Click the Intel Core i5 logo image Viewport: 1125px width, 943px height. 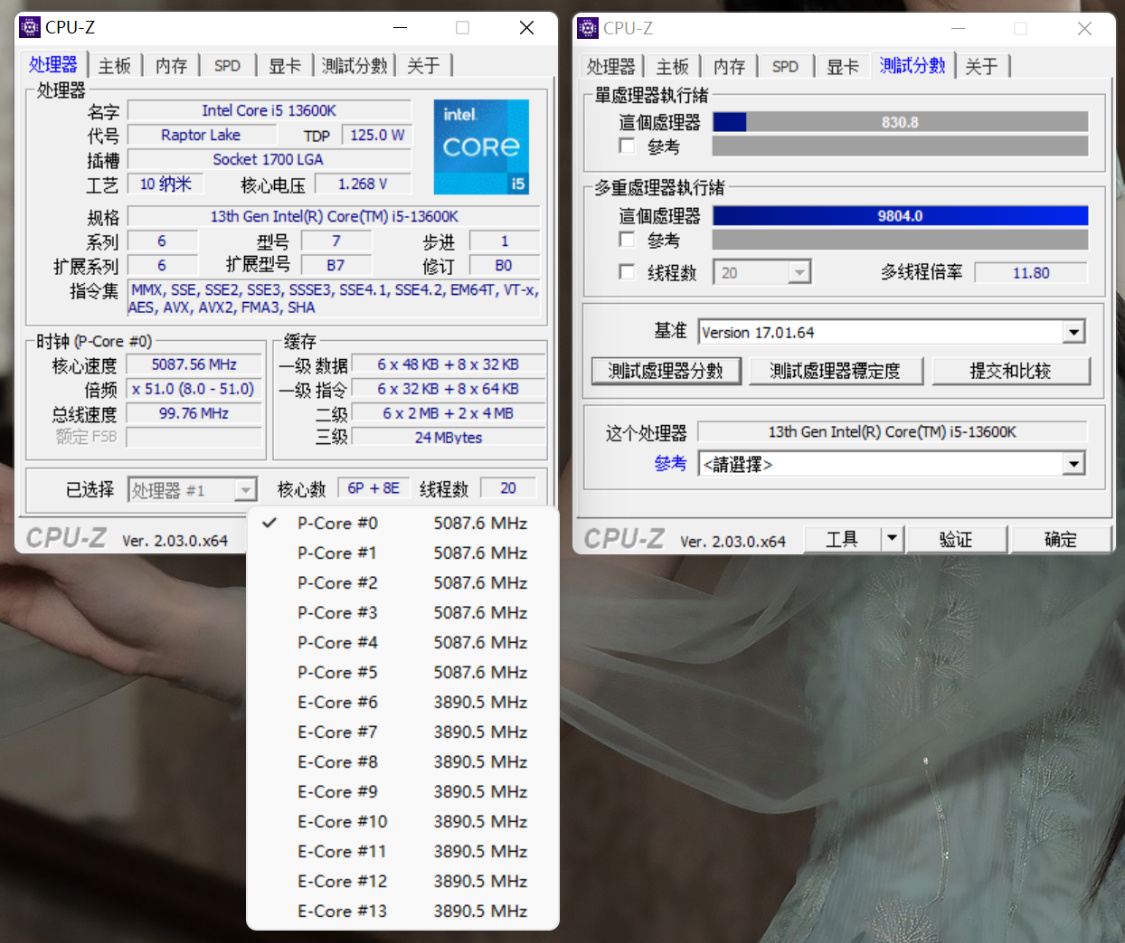pos(481,146)
